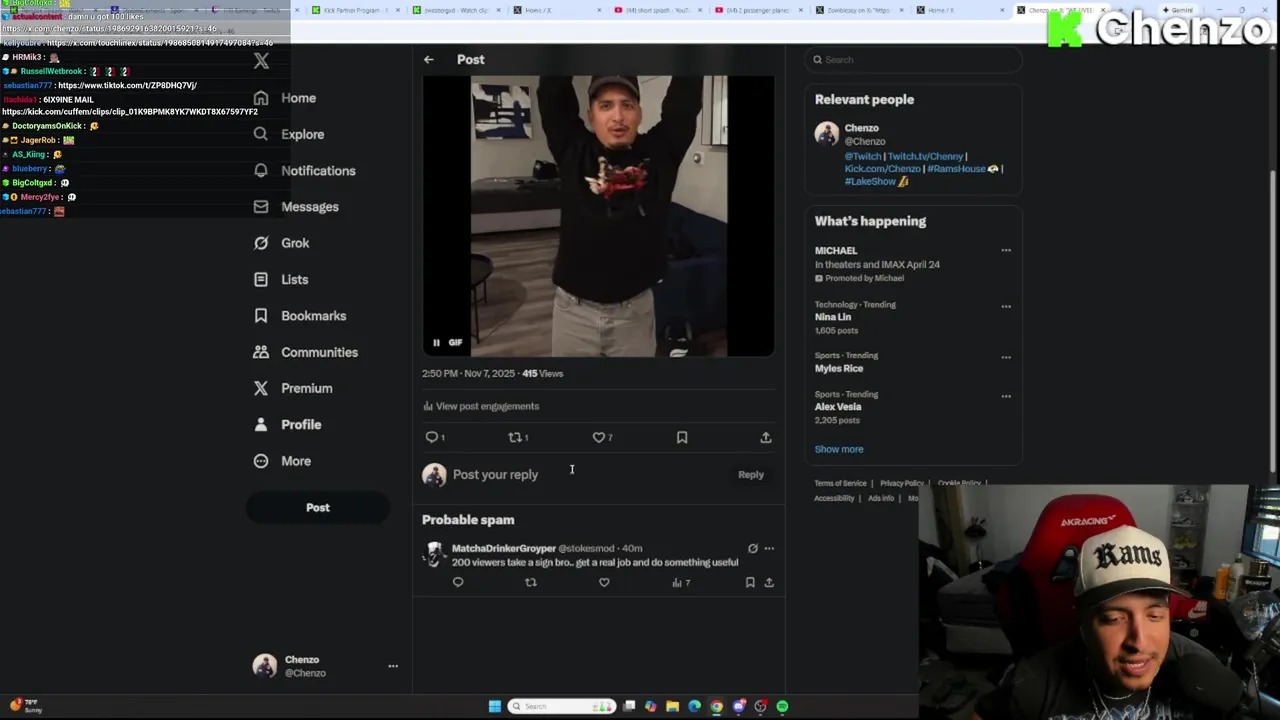This screenshot has height=720, width=1280.
Task: Like the MatchaDrinkerGroyper reply
Action: pos(604,582)
